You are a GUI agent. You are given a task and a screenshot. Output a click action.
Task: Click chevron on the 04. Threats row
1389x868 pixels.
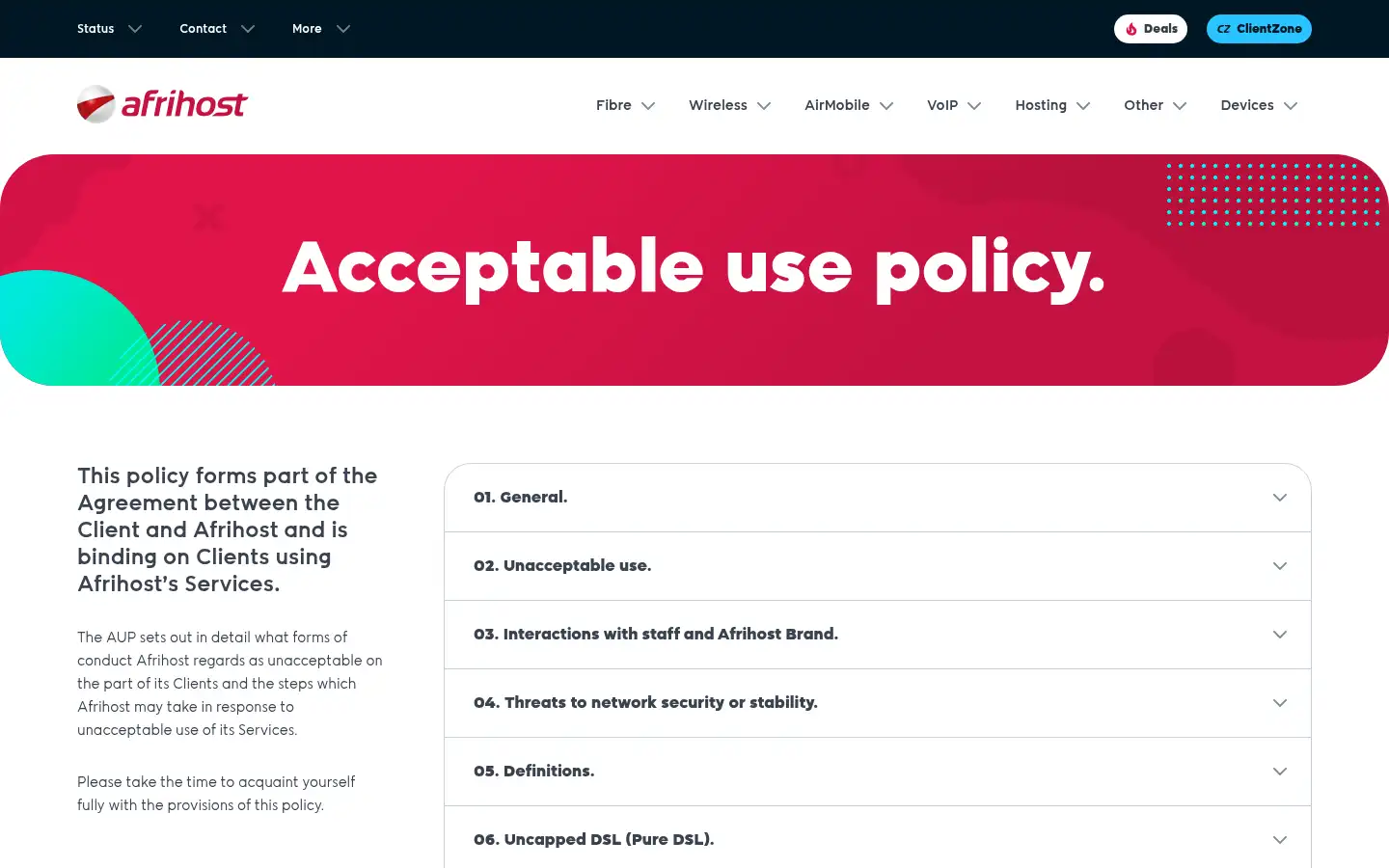click(1280, 703)
